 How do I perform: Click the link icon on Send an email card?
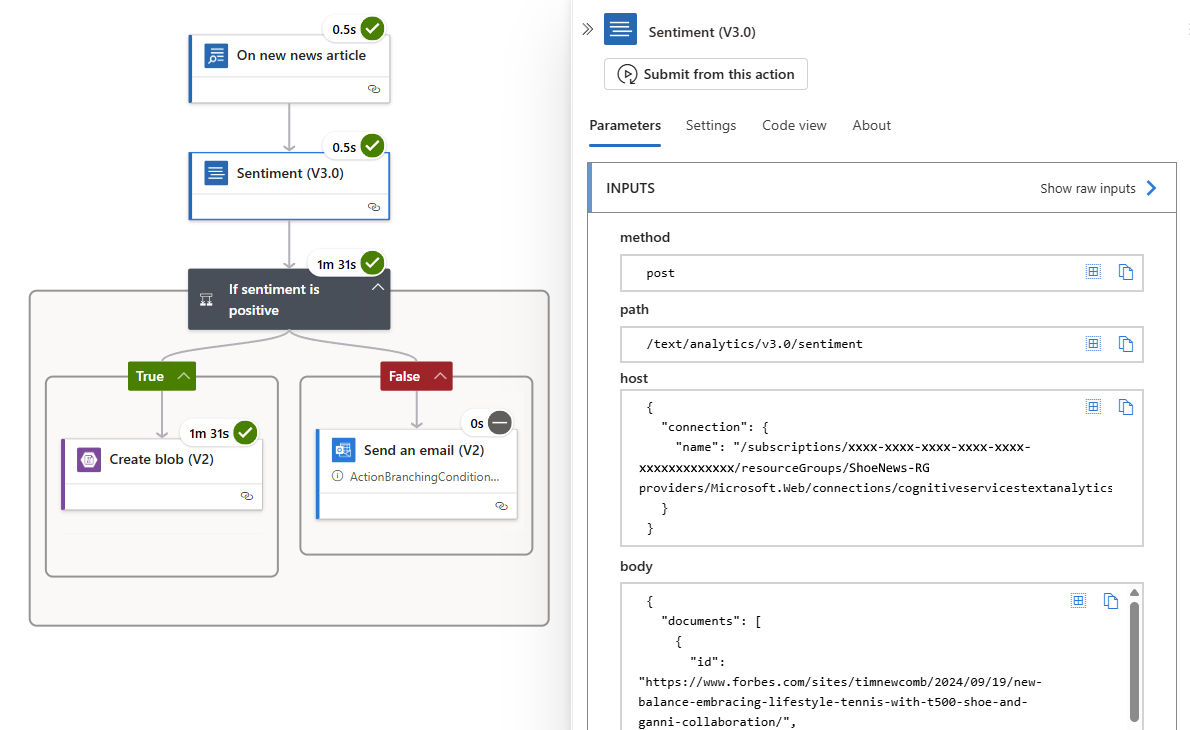click(502, 507)
